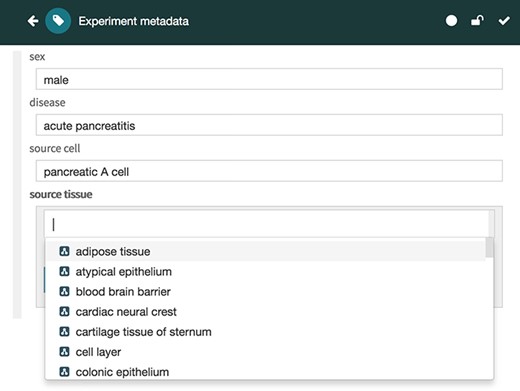520x391 pixels.
Task: Click the disease label
Action: tap(47, 102)
